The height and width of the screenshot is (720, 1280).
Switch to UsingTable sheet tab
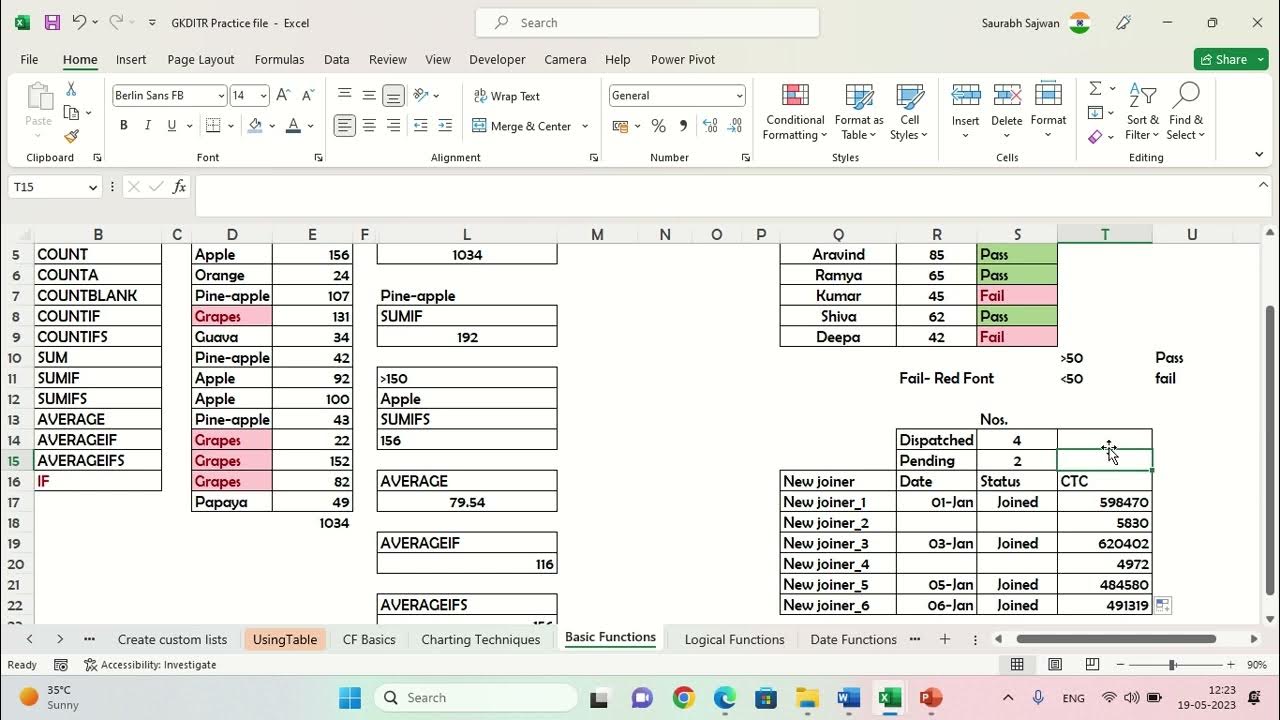pos(285,639)
